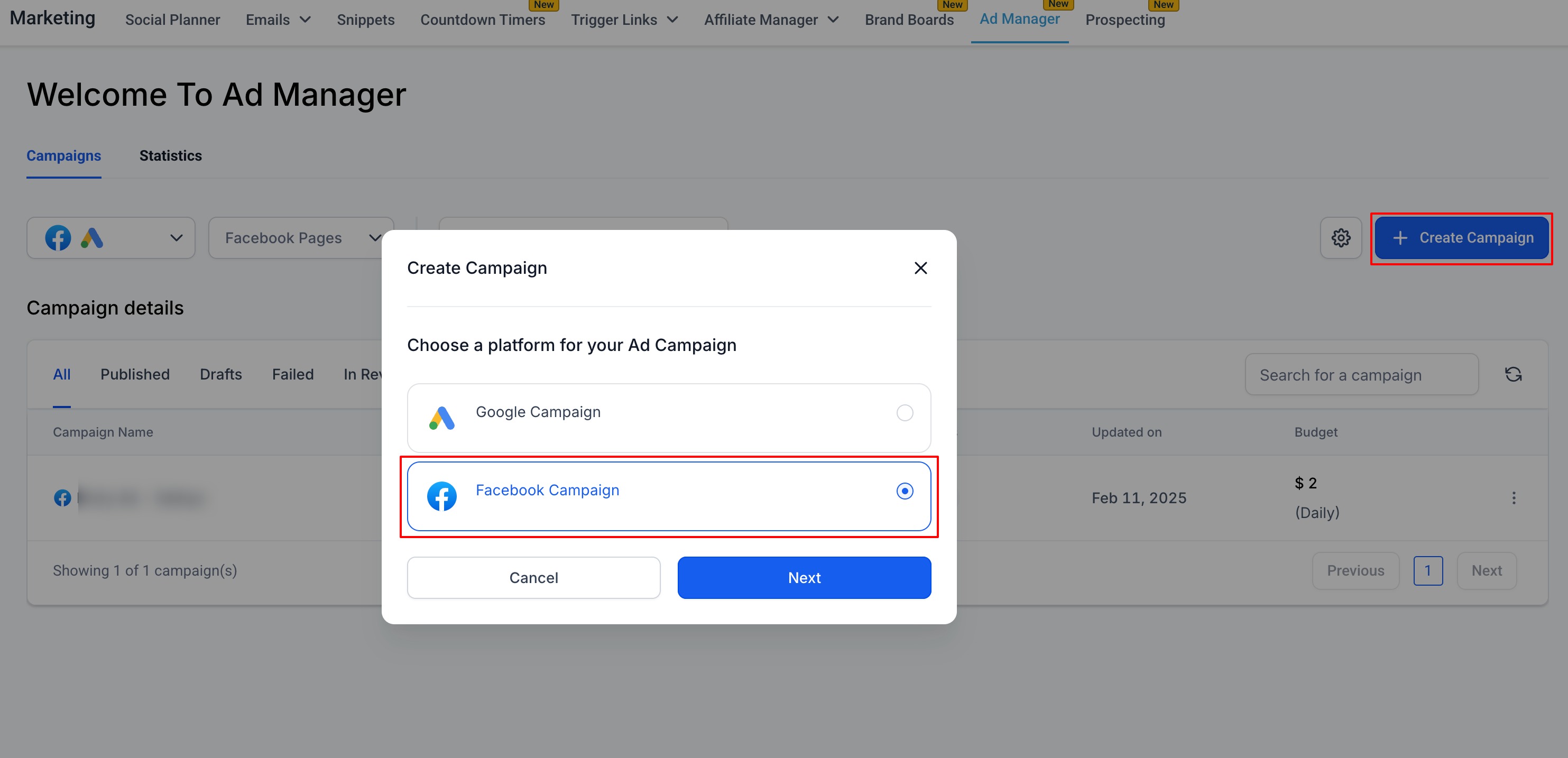Click the Search for a campaign field

(1361, 375)
